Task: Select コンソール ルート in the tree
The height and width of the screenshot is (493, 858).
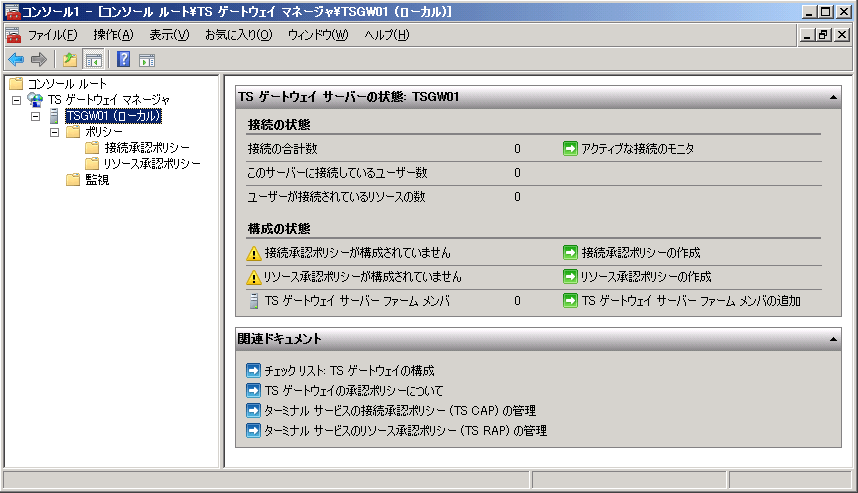Action: (x=67, y=84)
